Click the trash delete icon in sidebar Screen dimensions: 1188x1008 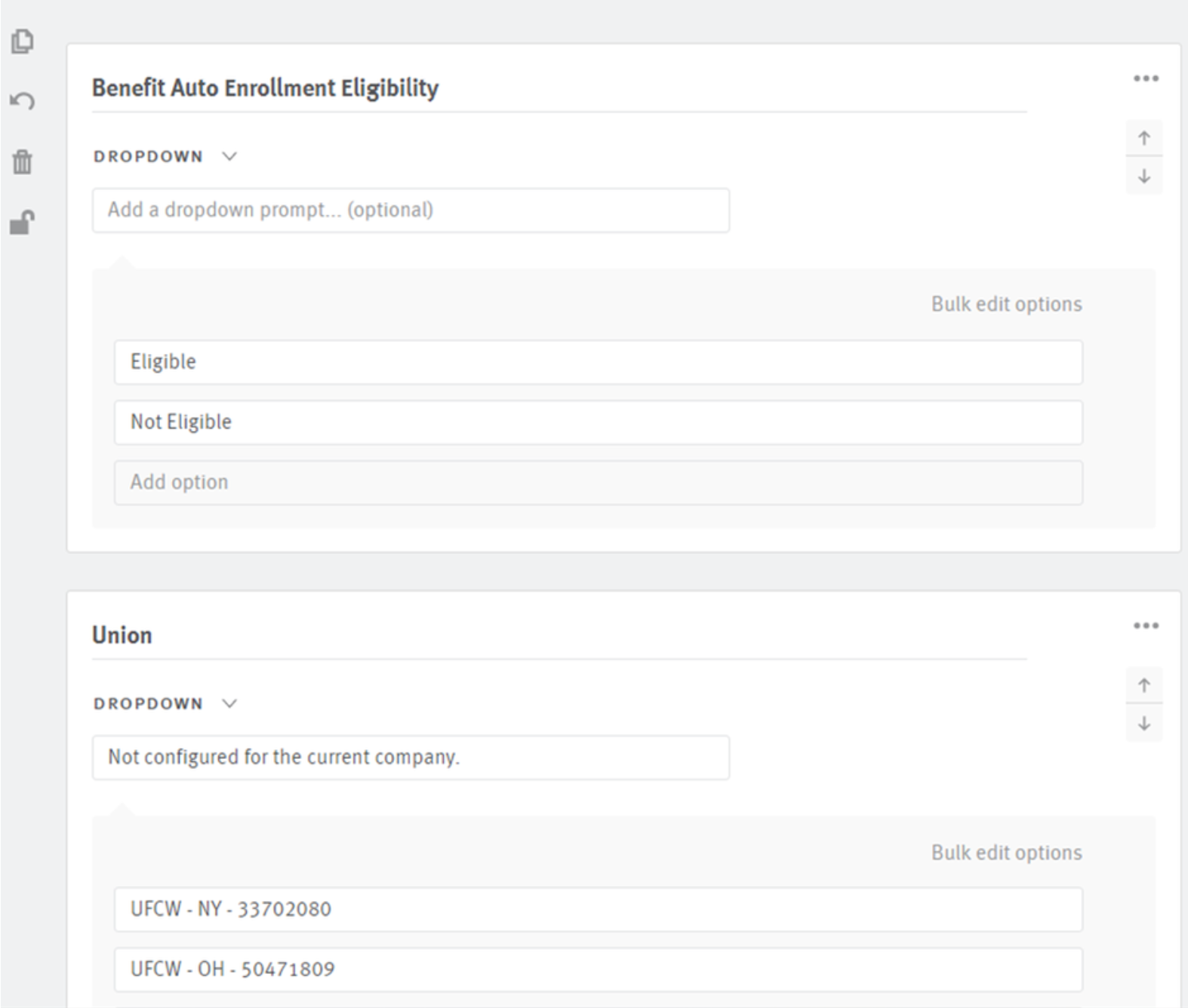pyautogui.click(x=23, y=161)
